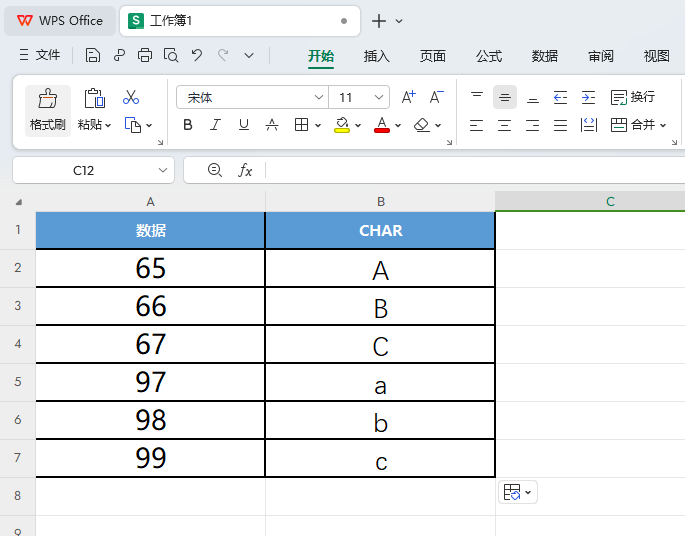Image resolution: width=685 pixels, height=536 pixels.
Task: Click the formula bar input field
Action: 475,170
